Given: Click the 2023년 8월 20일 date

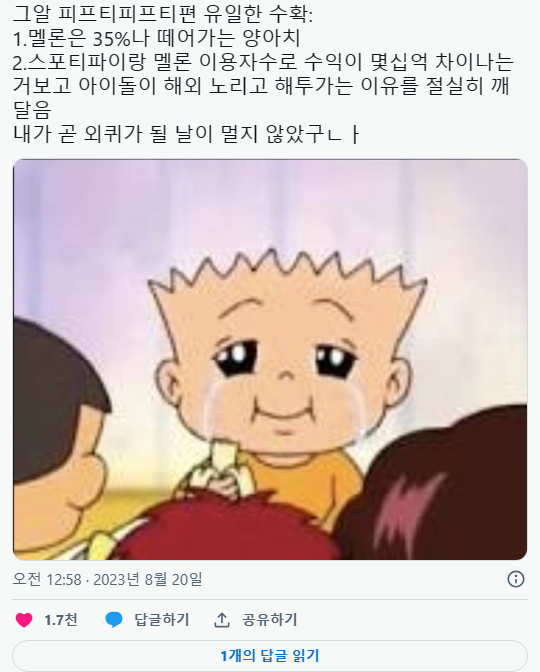Looking at the screenshot, I should pyautogui.click(x=147, y=579).
